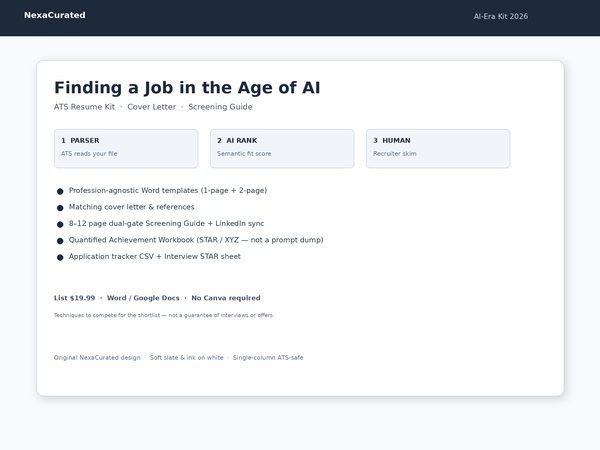This screenshot has height=450, width=600.
Task: Click the Cover Letter subtitle text
Action: pos(152,107)
